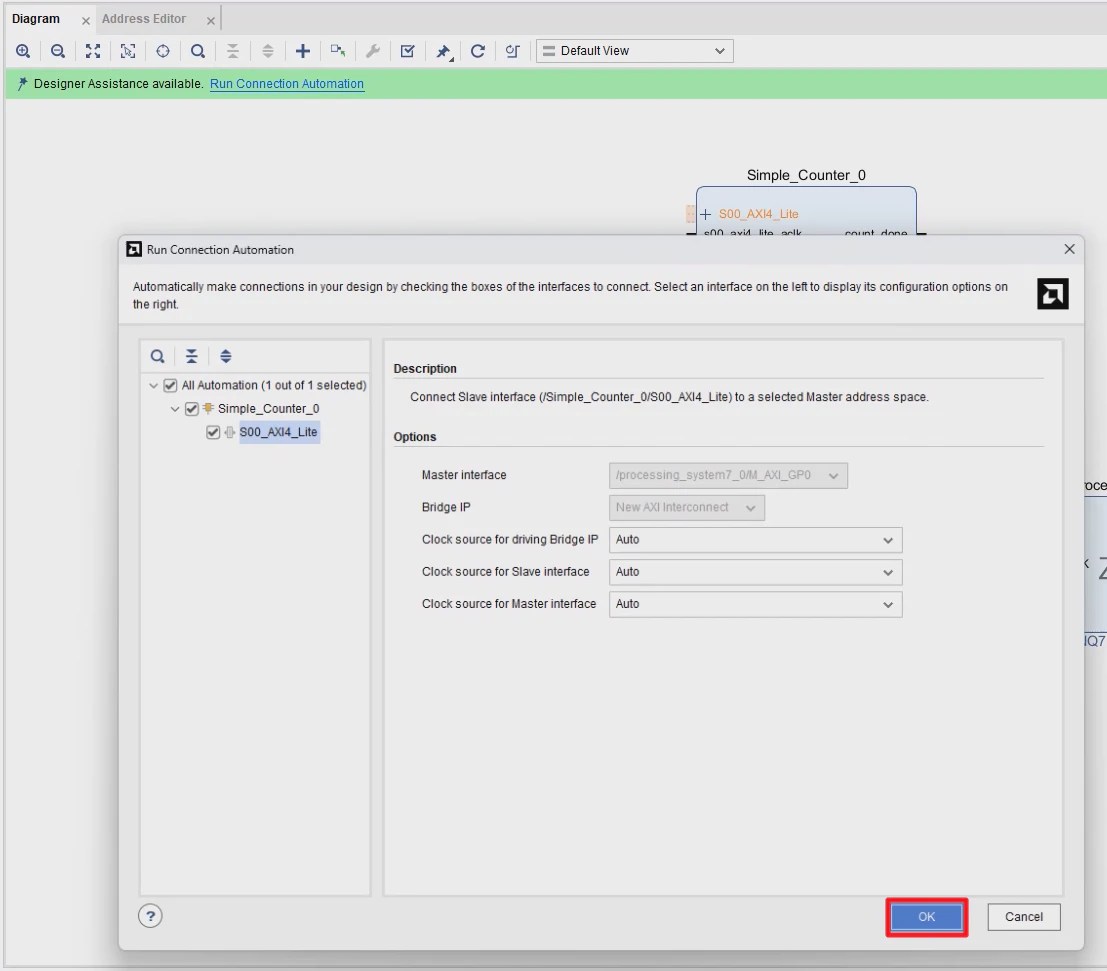Collapse the All Automation tree node
Screen dimensions: 1107x971
[x=153, y=385]
